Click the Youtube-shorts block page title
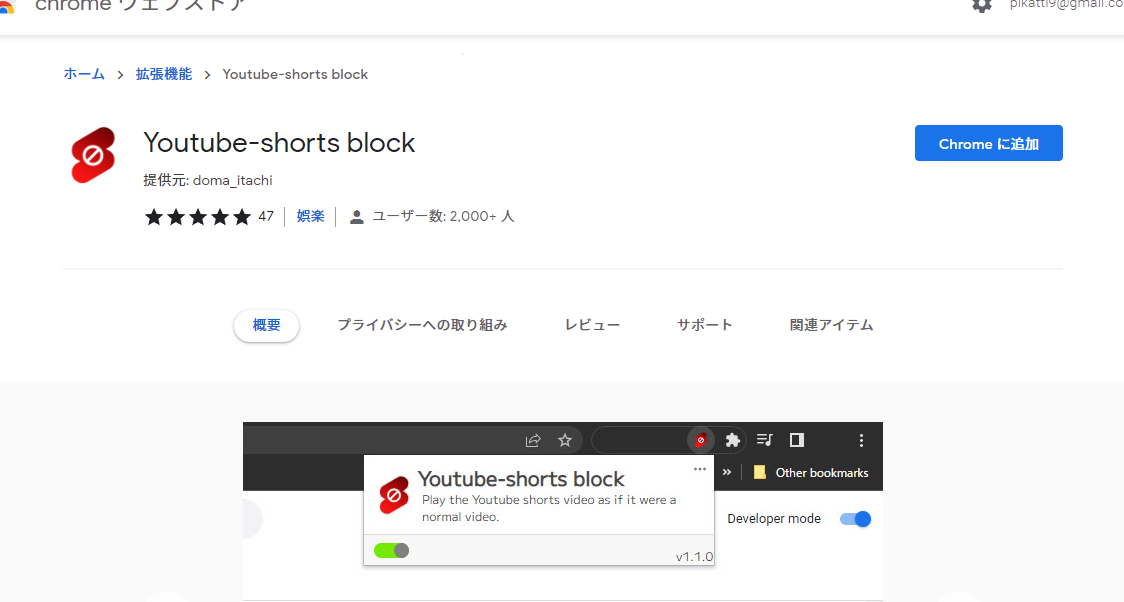 [280, 143]
